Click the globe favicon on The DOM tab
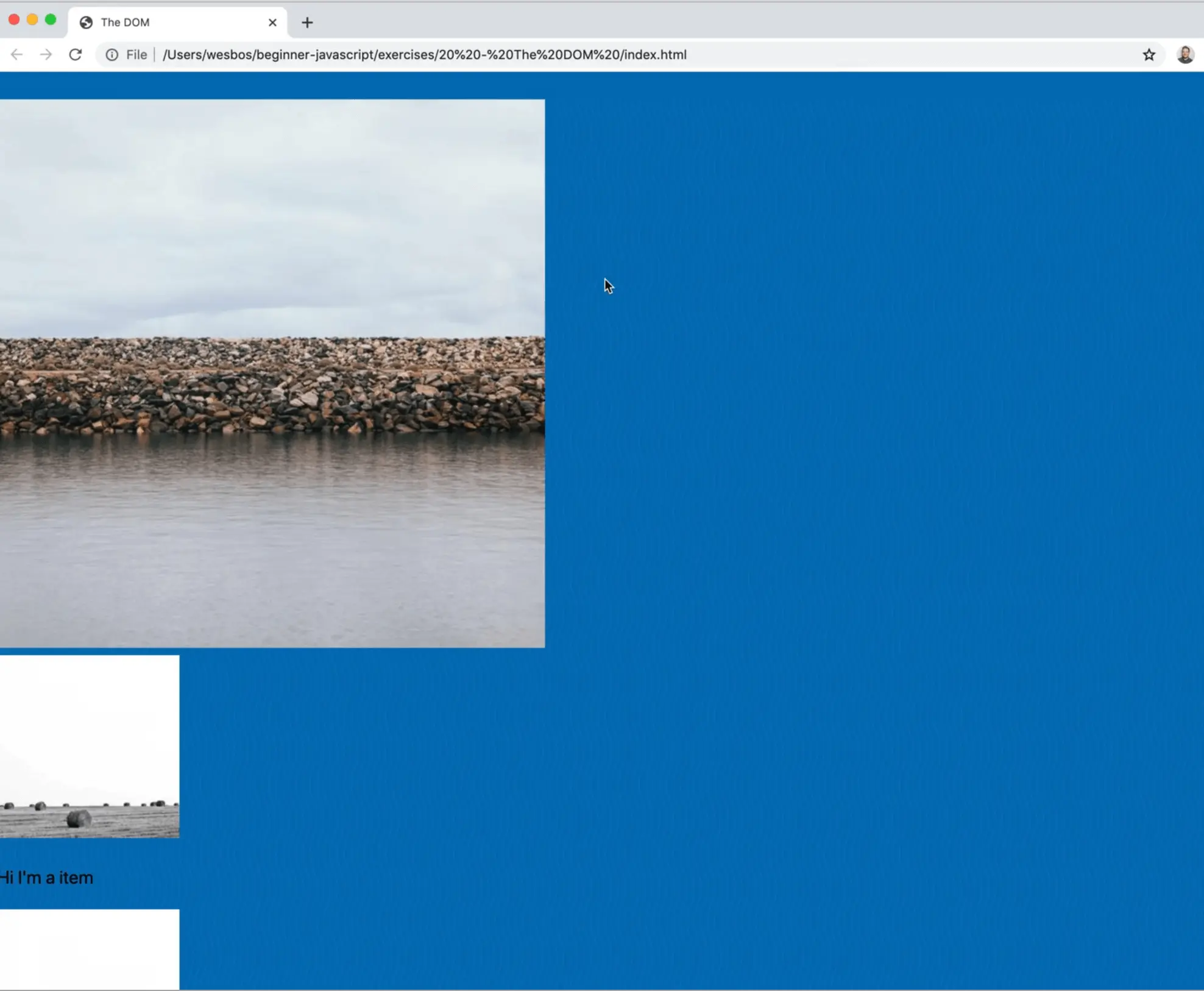Viewport: 1204px width, 991px height. (87, 23)
